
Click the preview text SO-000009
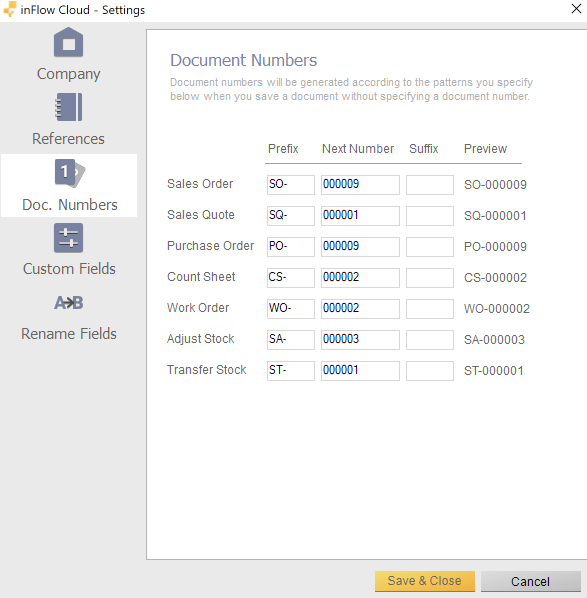[495, 185]
